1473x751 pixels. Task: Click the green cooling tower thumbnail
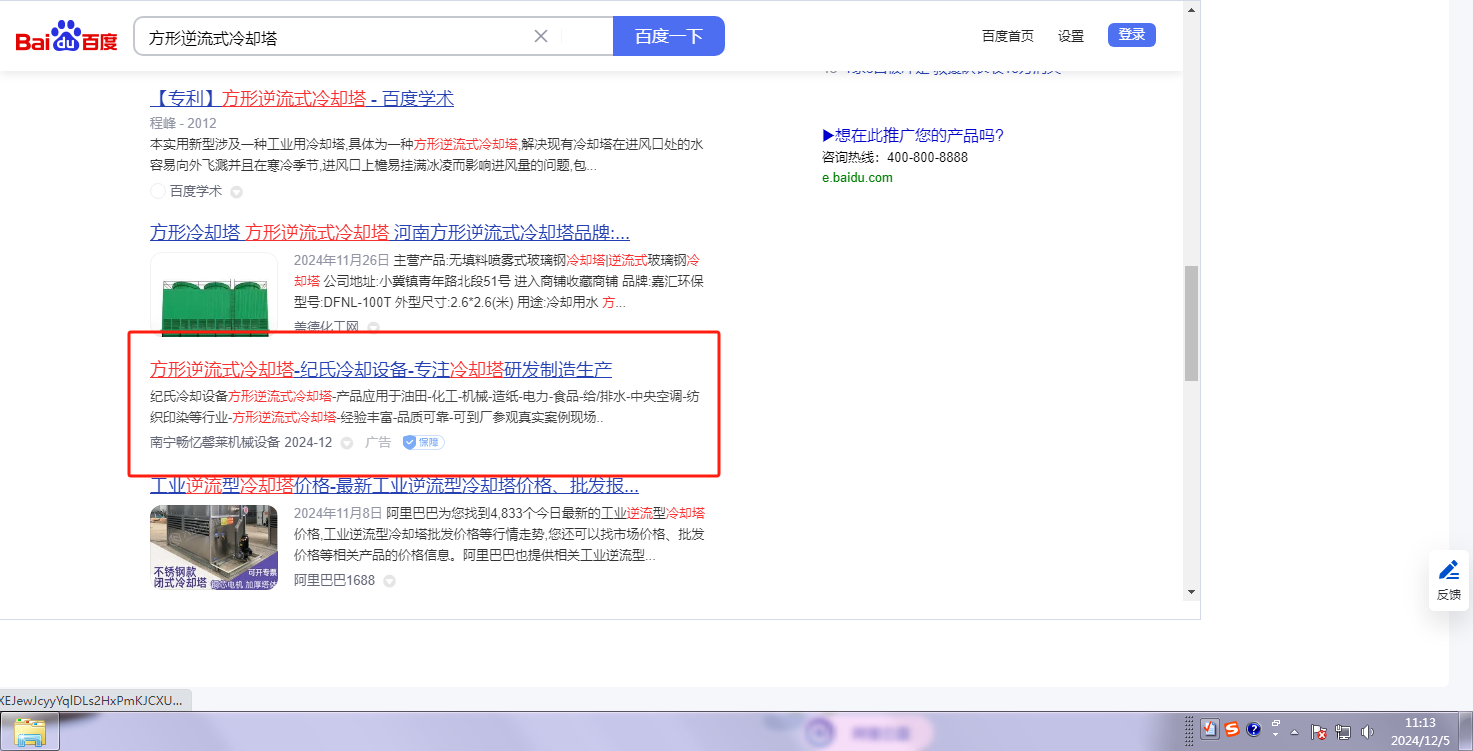(214, 295)
